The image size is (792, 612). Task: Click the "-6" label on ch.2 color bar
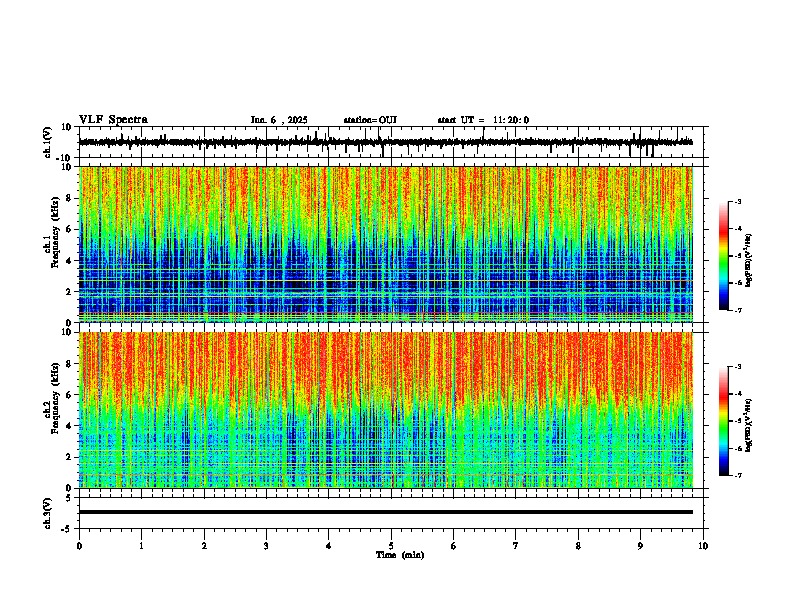tap(737, 448)
